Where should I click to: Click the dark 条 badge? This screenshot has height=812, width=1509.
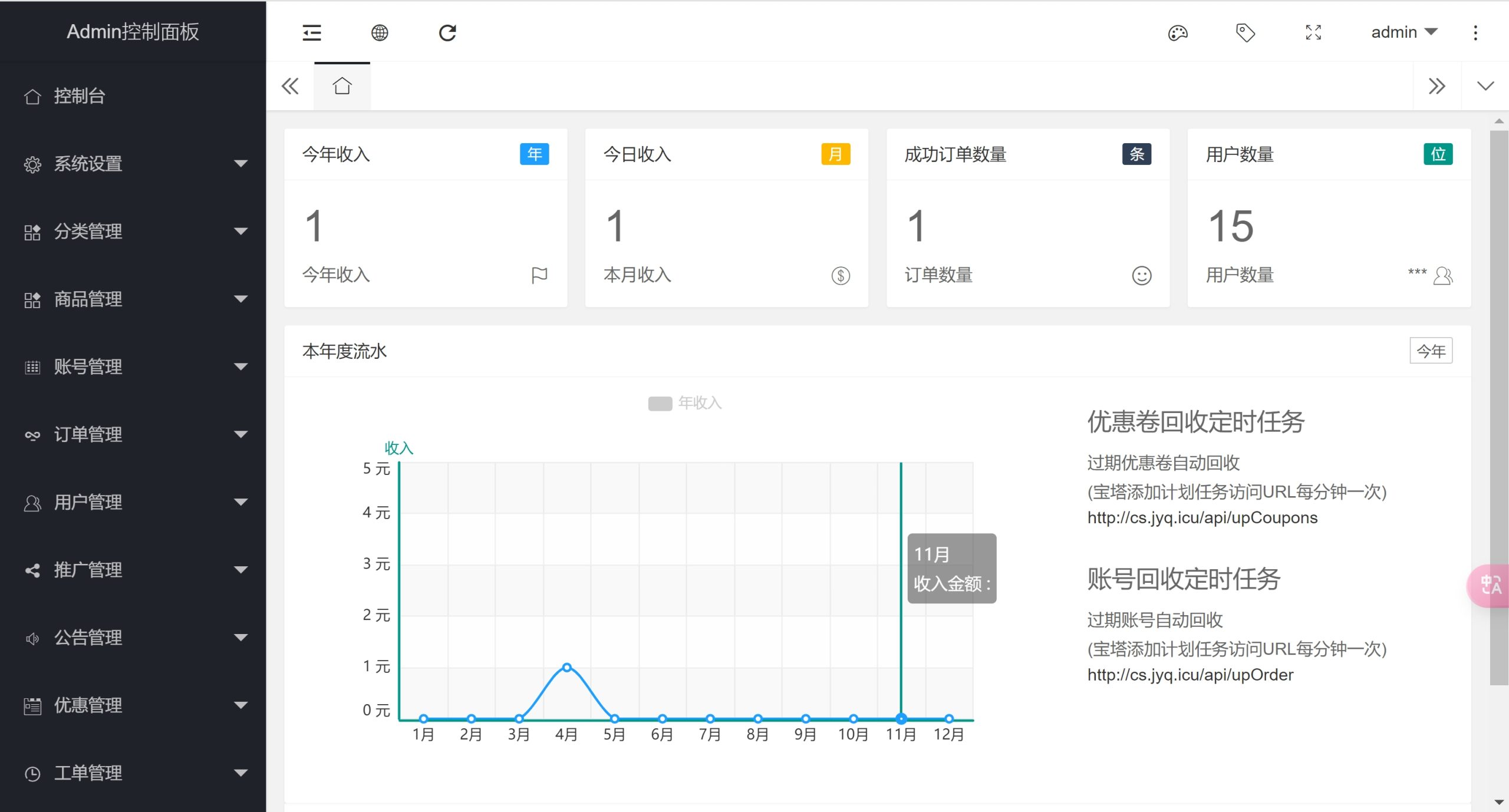coord(1137,154)
